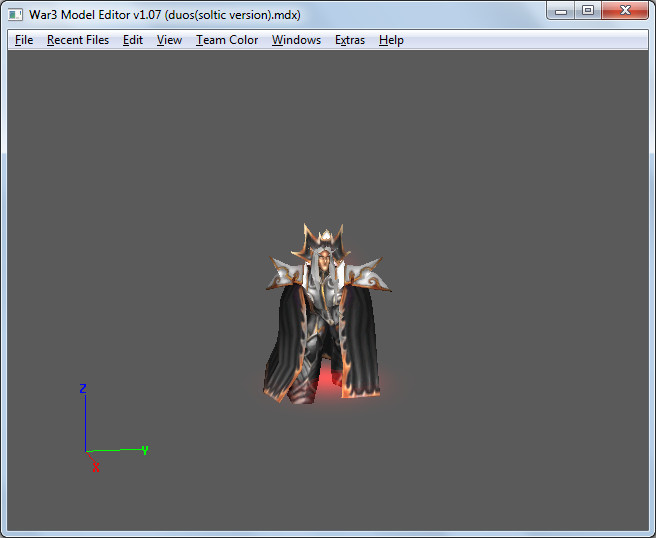Viewport: 656px width, 538px height.
Task: Open the Windows menu
Action: [x=296, y=40]
